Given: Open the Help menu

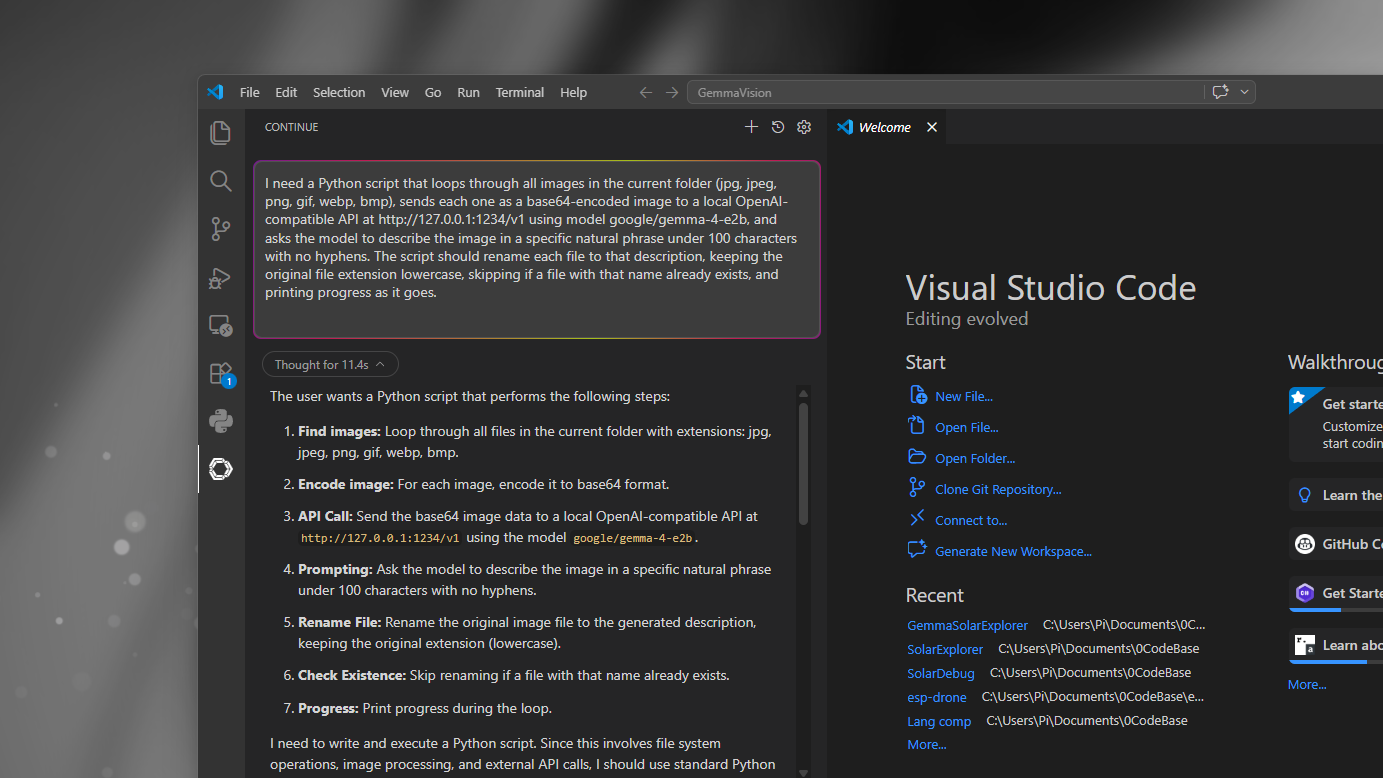Looking at the screenshot, I should 574,92.
